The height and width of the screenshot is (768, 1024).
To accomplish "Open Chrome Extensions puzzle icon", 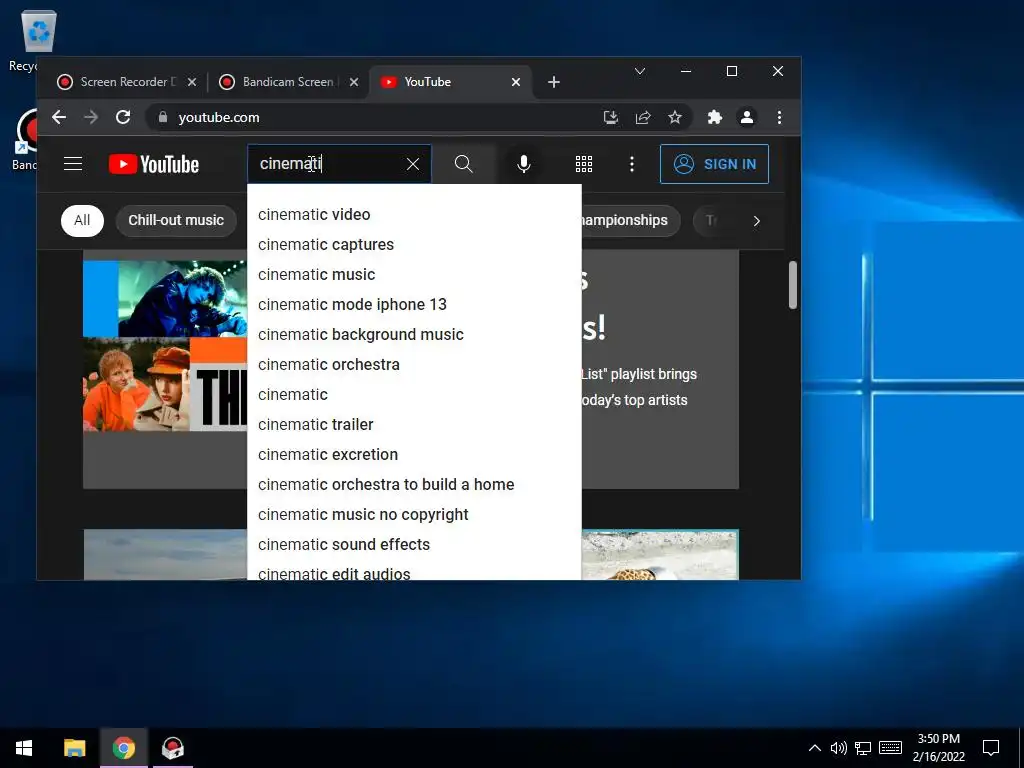I will (714, 118).
